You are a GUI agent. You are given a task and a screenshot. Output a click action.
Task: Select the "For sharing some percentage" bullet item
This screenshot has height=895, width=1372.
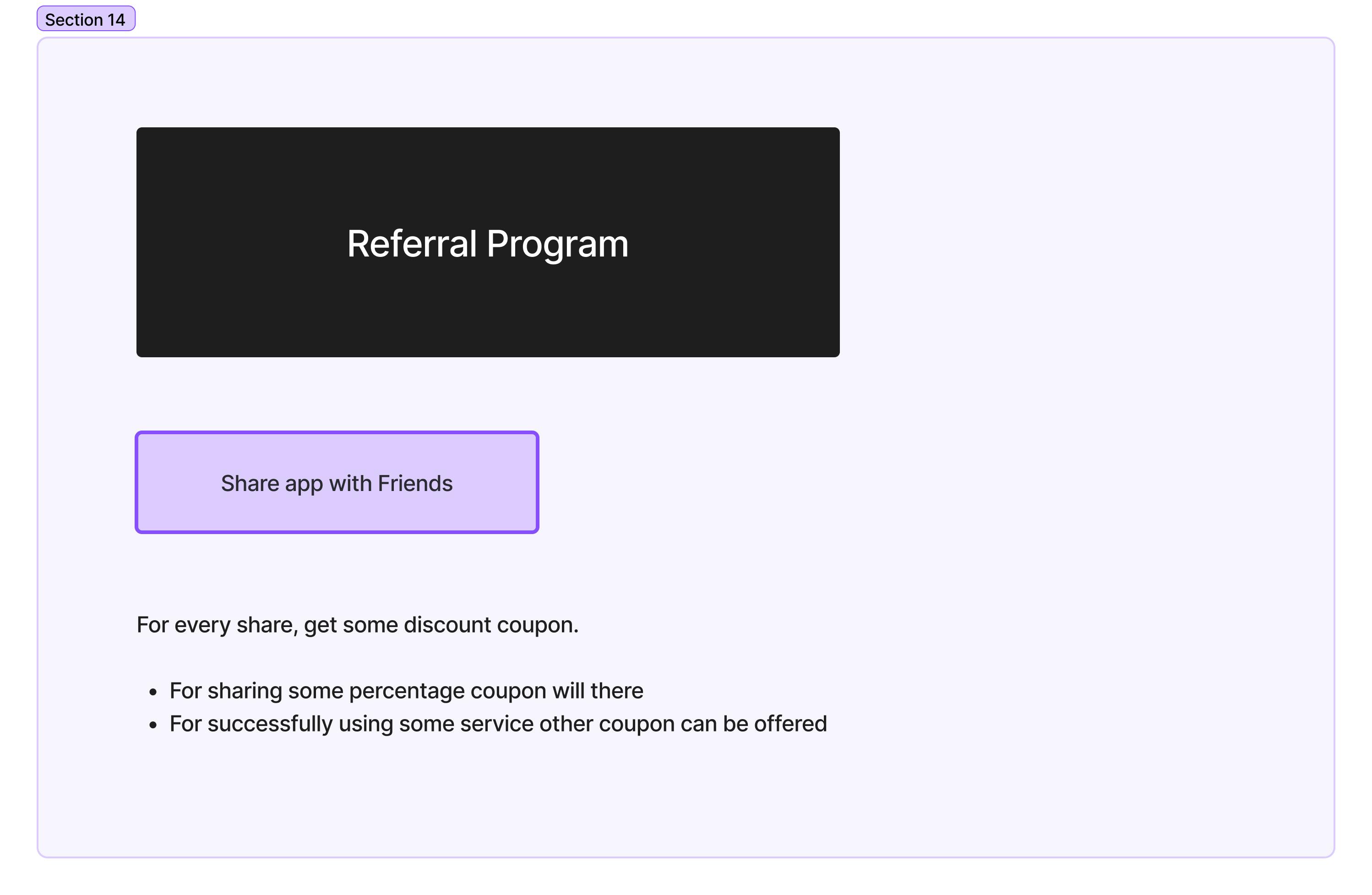tap(406, 691)
